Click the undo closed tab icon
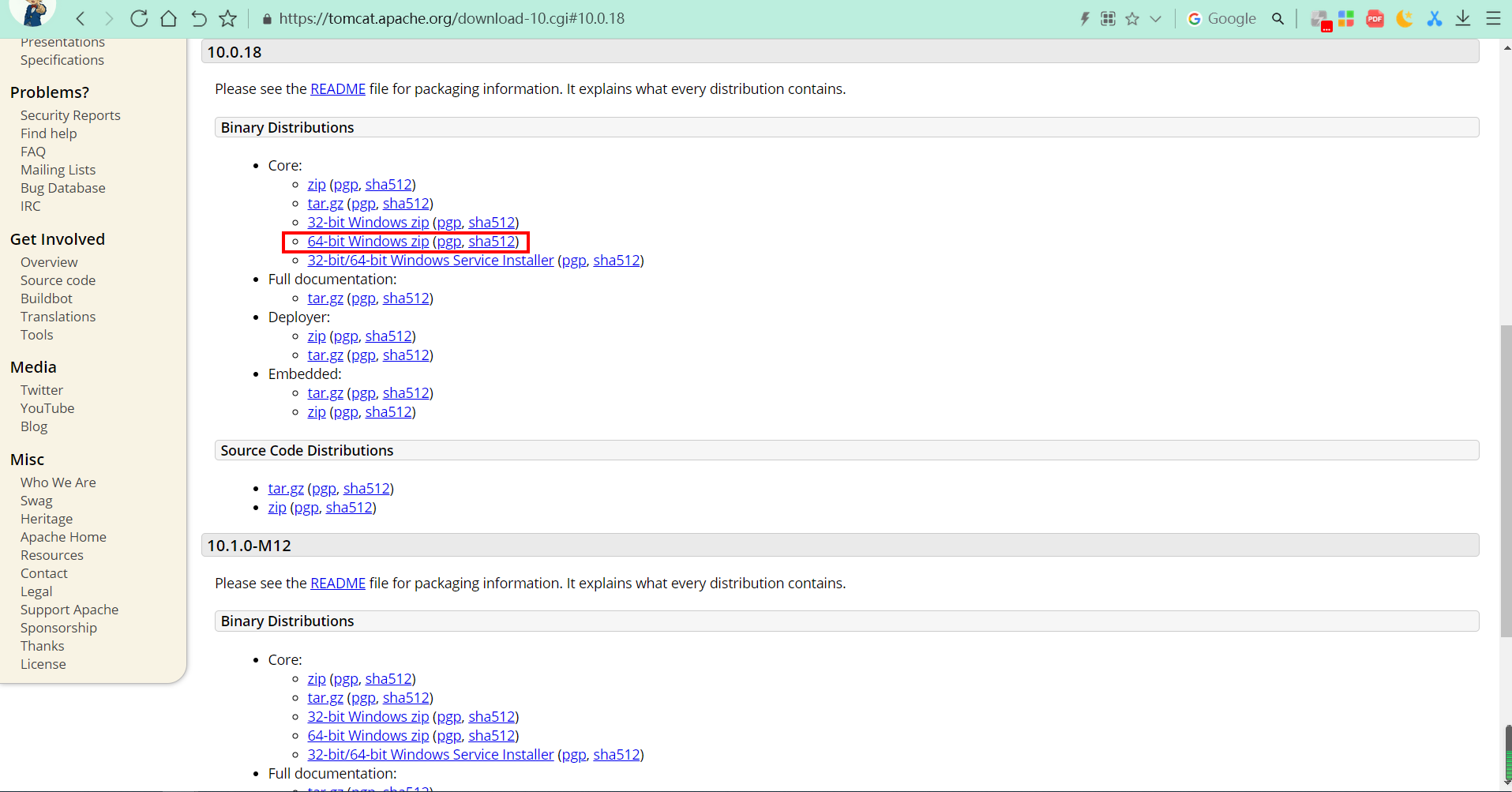1512x792 pixels. coord(198,18)
